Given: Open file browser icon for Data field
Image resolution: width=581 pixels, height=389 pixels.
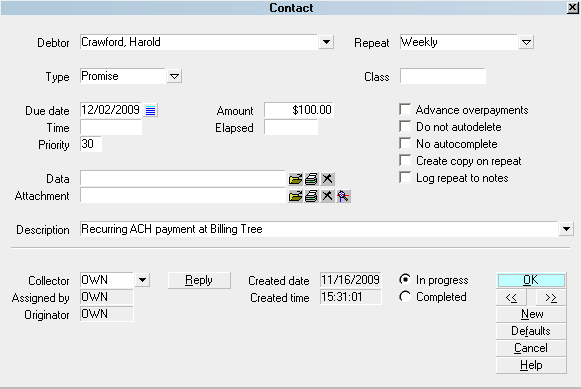Looking at the screenshot, I should 295,179.
